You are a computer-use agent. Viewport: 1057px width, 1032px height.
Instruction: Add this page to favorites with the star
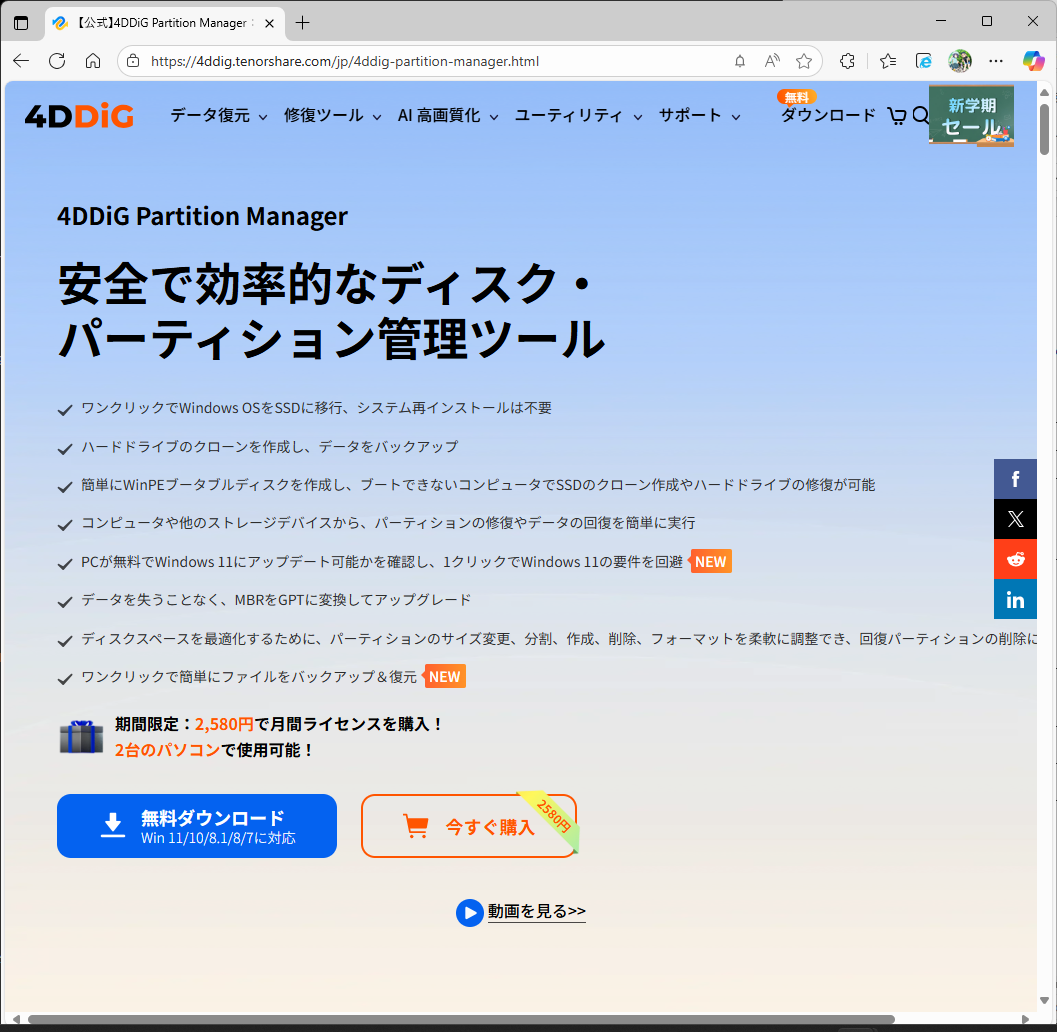(x=804, y=61)
